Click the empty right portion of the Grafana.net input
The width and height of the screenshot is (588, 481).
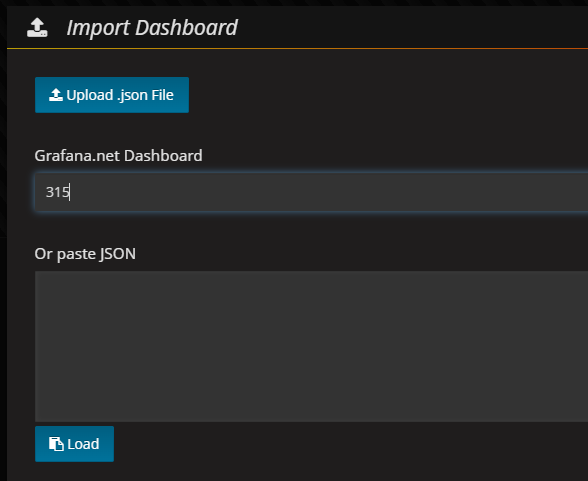click(x=412, y=192)
